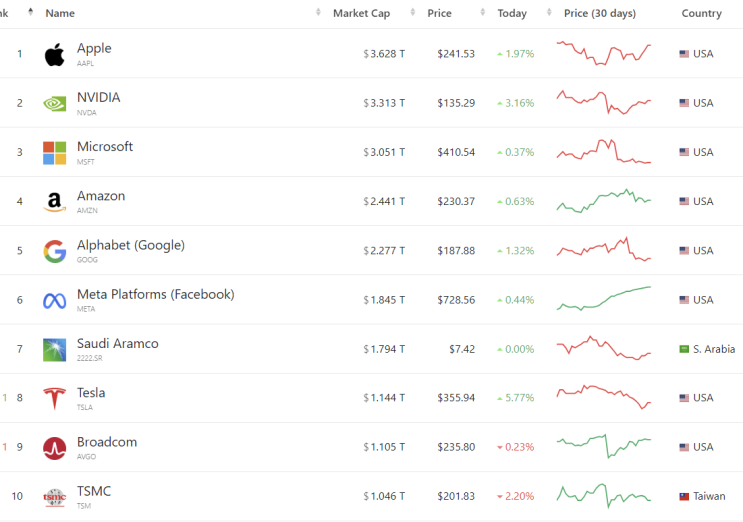Sort the list by Name header
Image resolution: width=743 pixels, height=522 pixels.
[60, 14]
